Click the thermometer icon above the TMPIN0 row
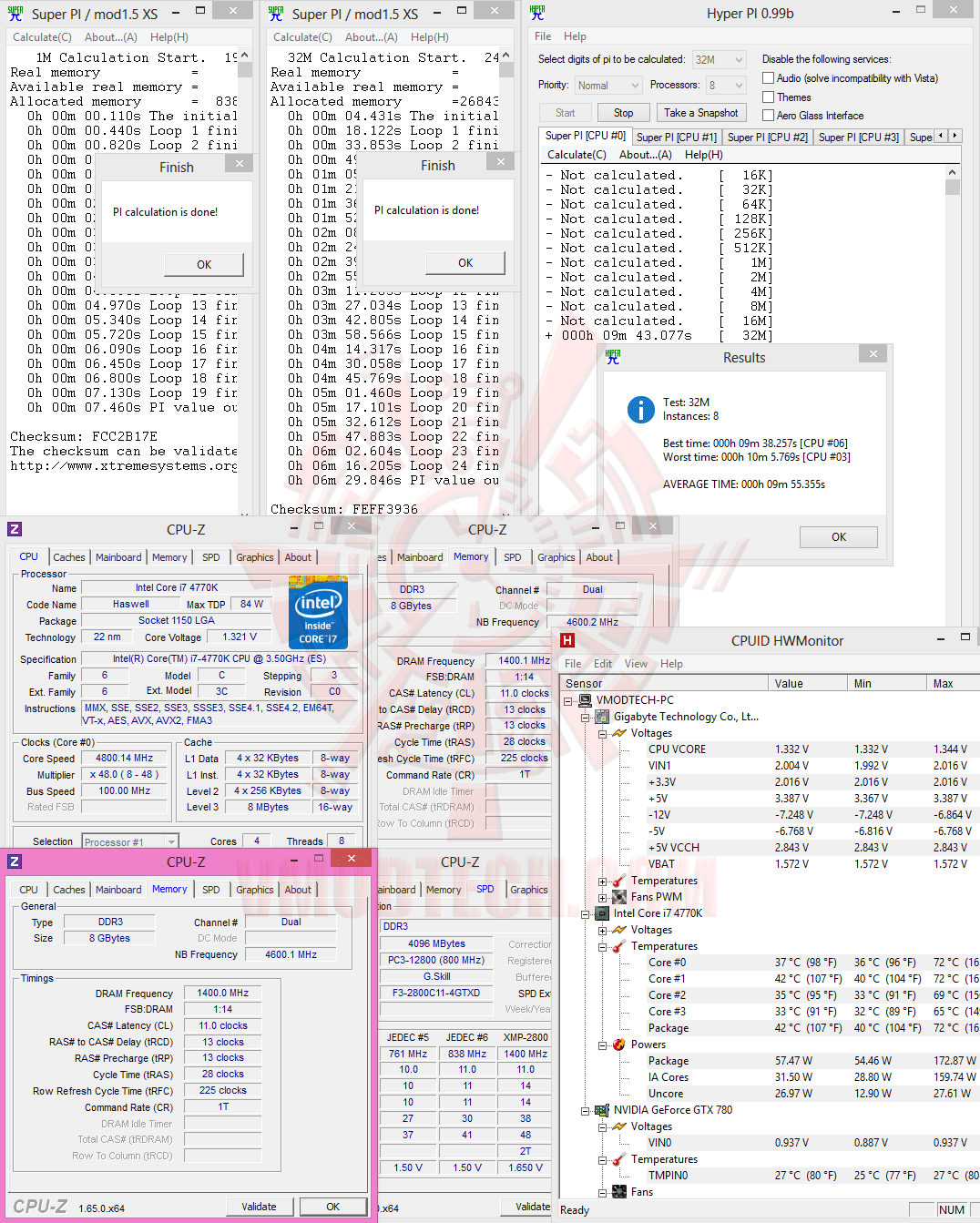 619,1159
